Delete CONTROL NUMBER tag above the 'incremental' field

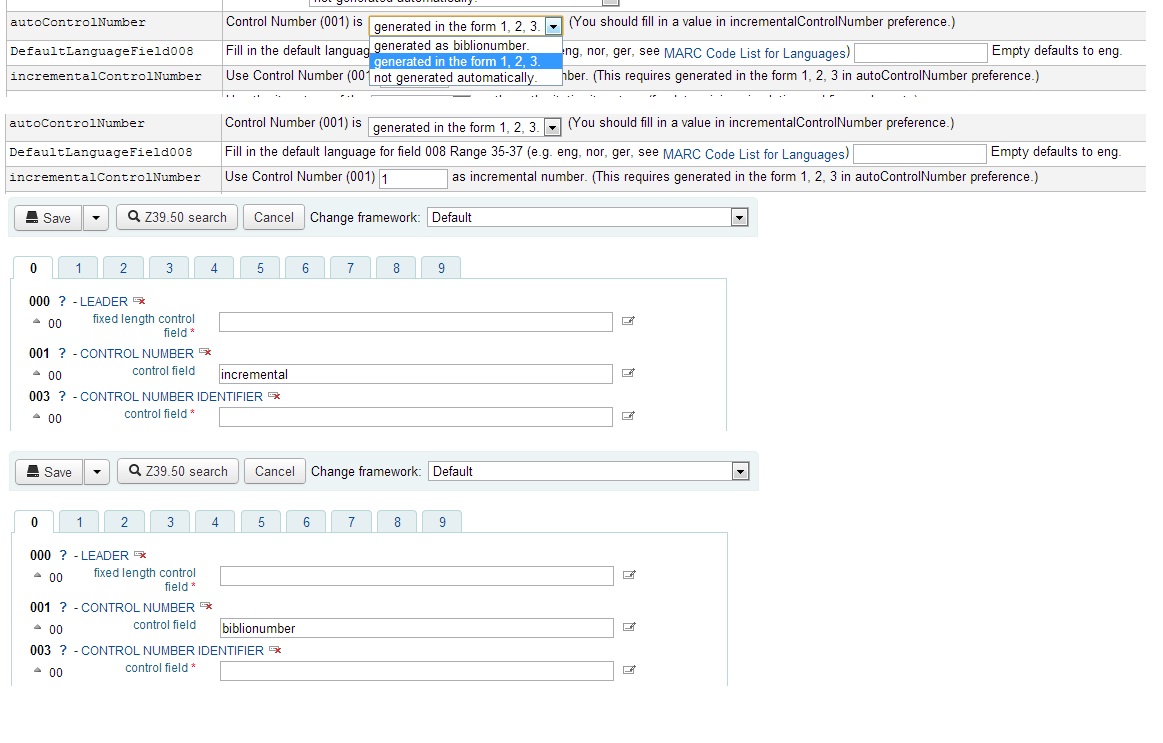[205, 352]
